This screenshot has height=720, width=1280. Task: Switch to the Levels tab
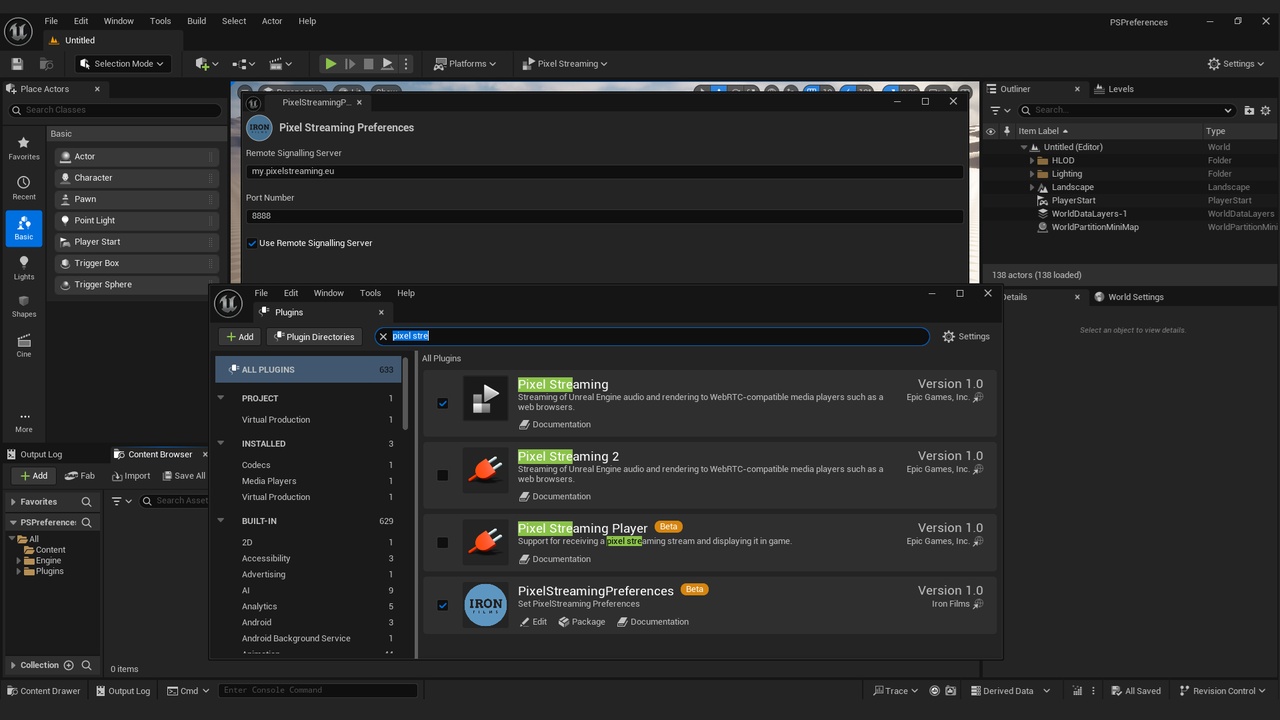coord(1114,89)
